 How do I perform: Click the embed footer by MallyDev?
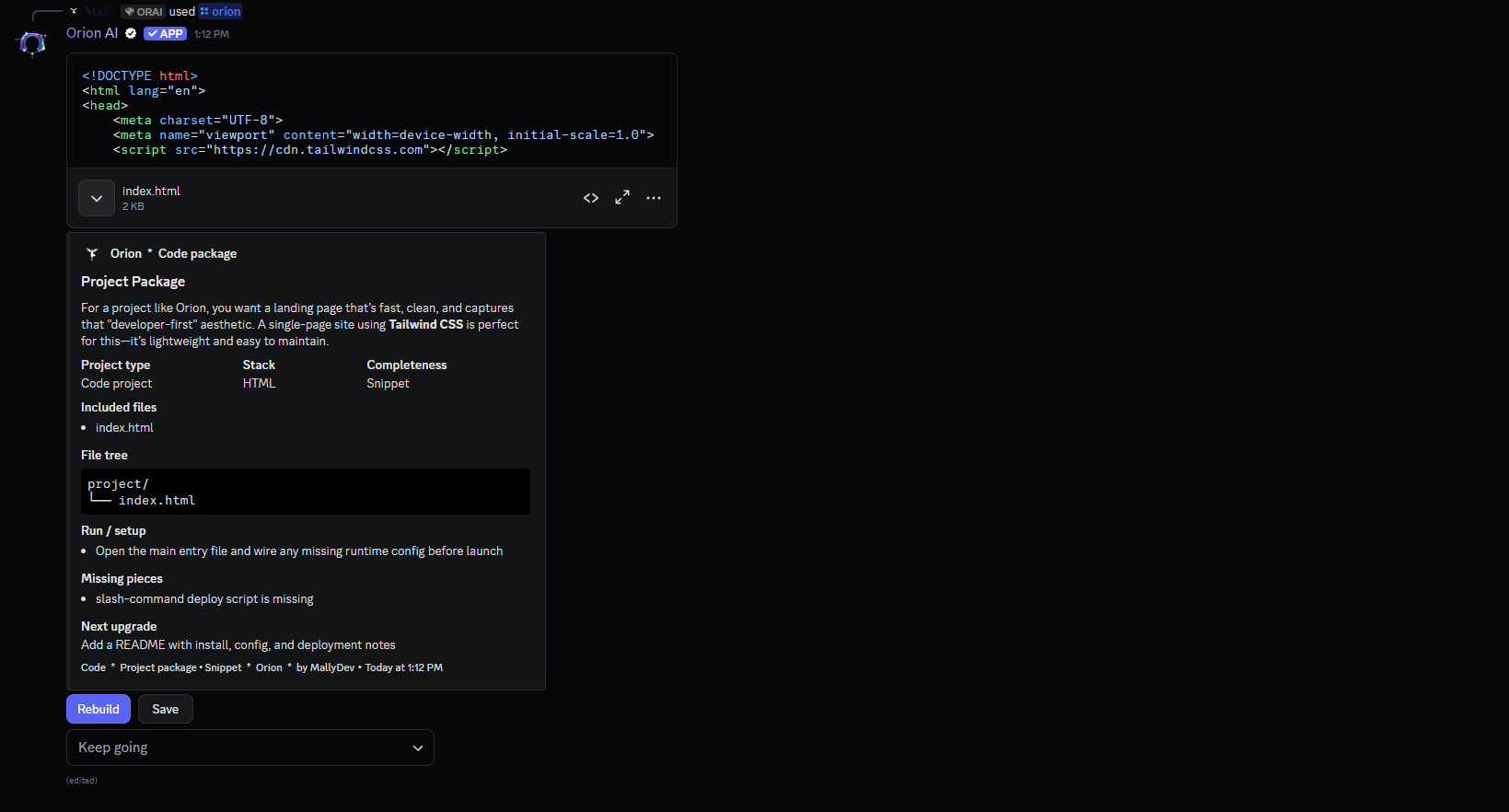pyautogui.click(x=261, y=667)
